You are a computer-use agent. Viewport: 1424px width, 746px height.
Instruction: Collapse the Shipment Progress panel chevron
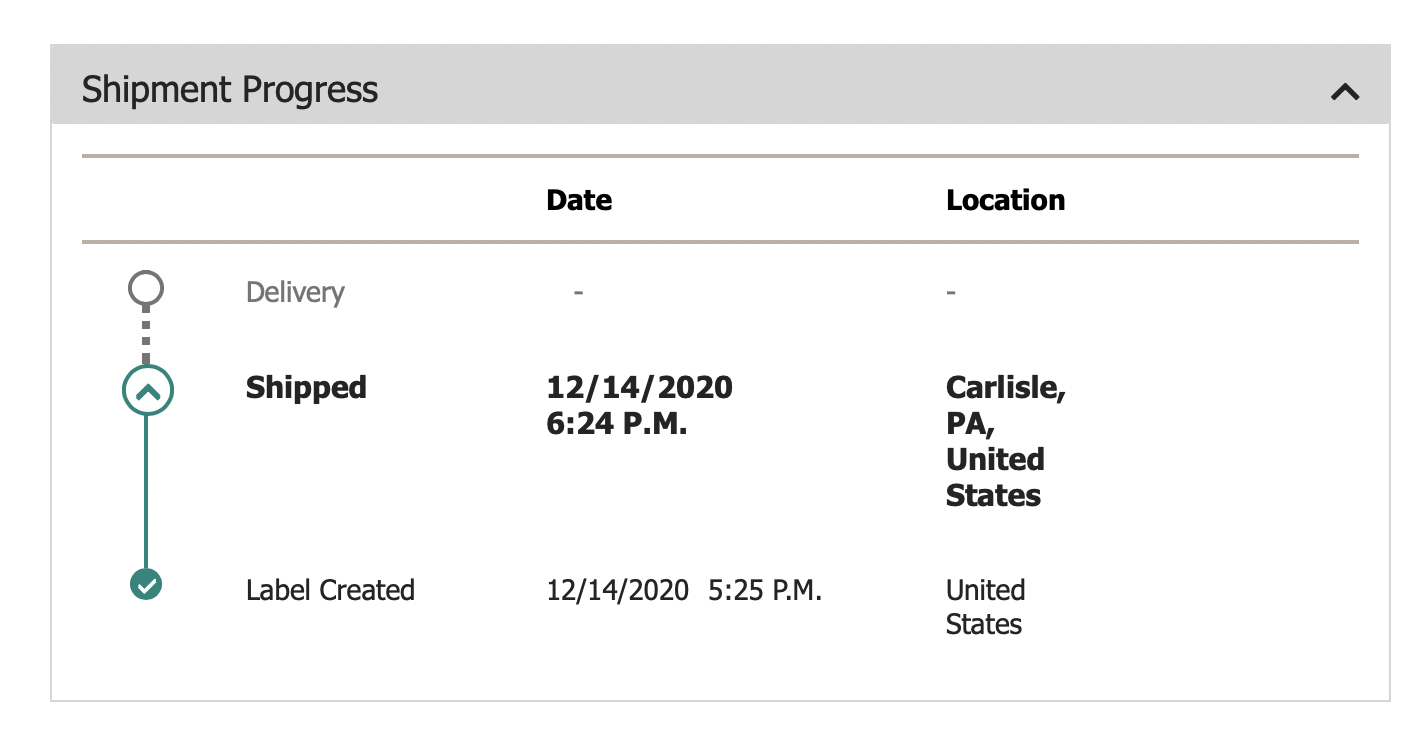[1345, 92]
